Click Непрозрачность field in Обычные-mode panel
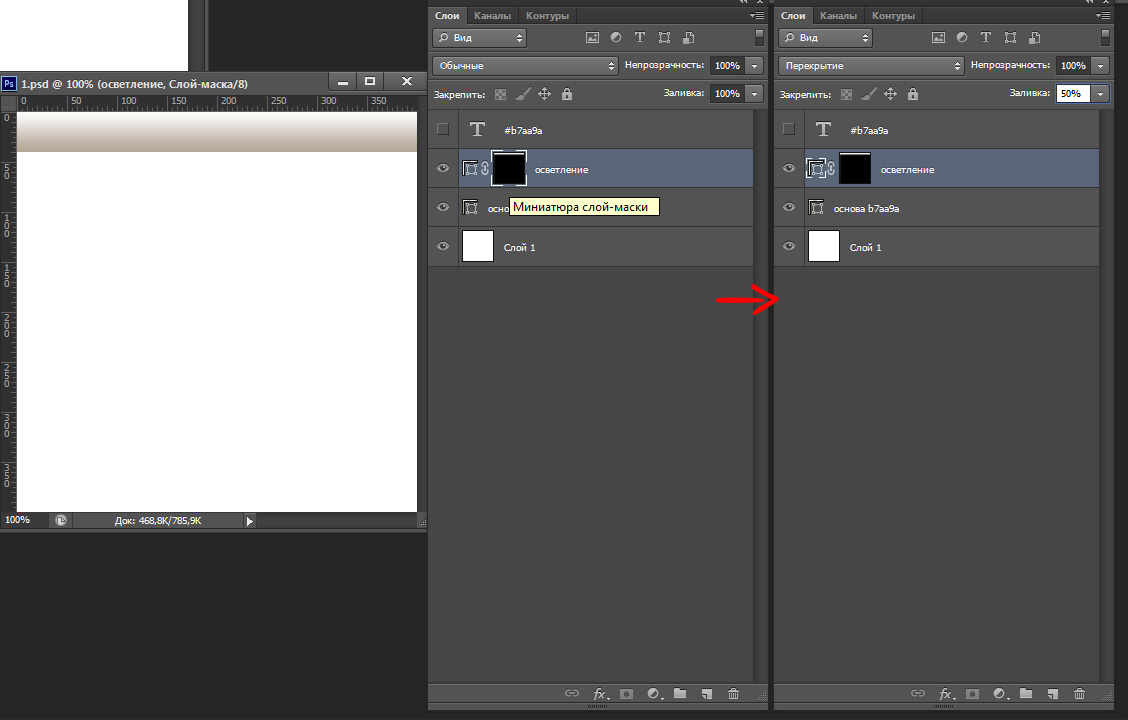Screen dimensions: 1128x720 click(727, 65)
